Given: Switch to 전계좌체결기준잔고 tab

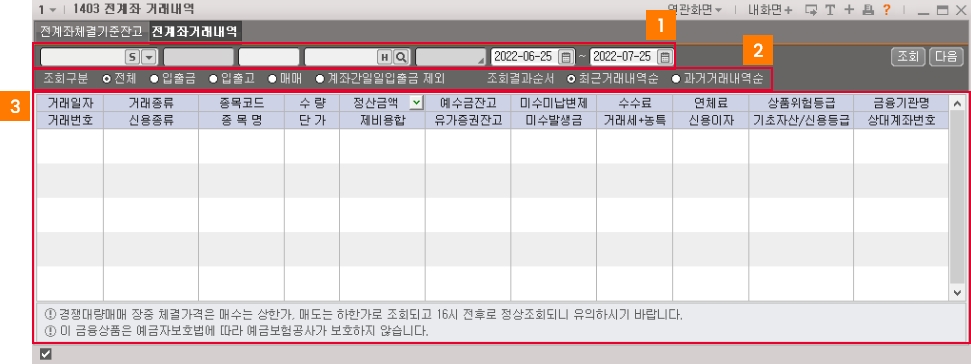Looking at the screenshot, I should [x=91, y=31].
